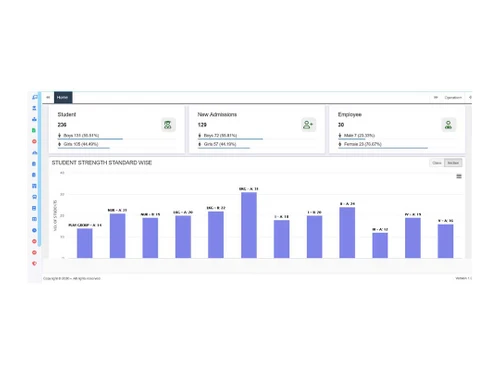Image resolution: width=500 pixels, height=375 pixels.
Task: Click the employee count 30
Action: point(341,125)
